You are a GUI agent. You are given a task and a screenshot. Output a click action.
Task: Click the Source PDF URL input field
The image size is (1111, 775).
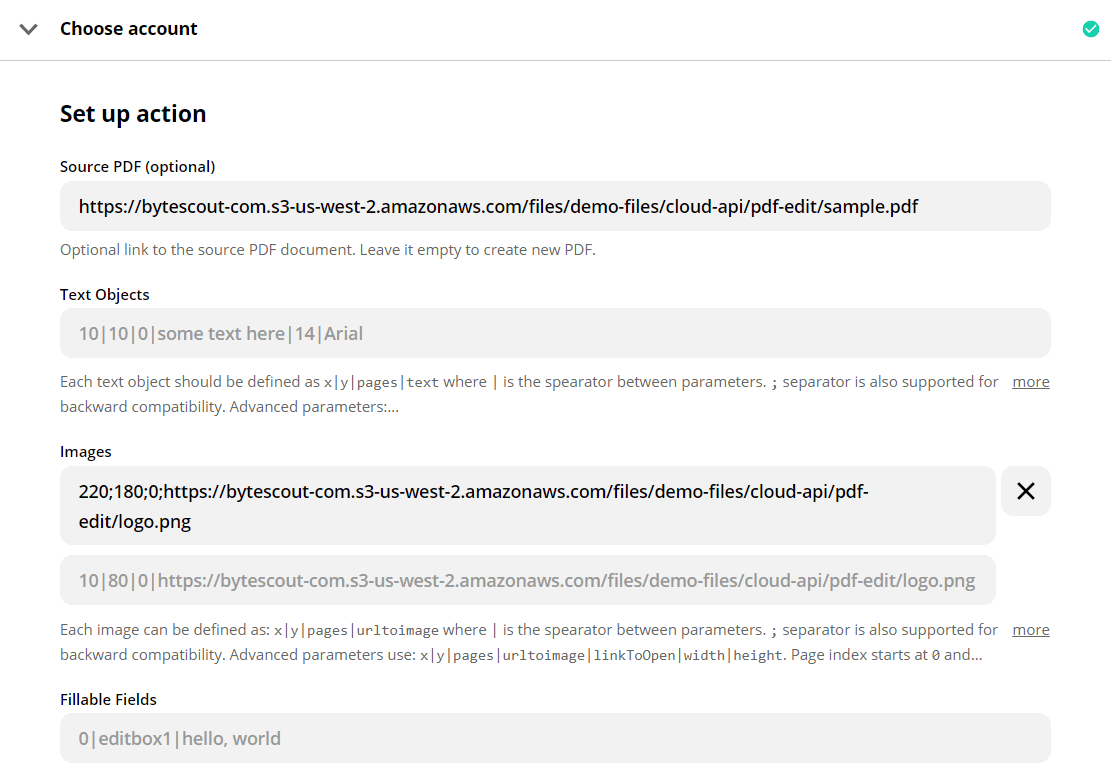555,206
